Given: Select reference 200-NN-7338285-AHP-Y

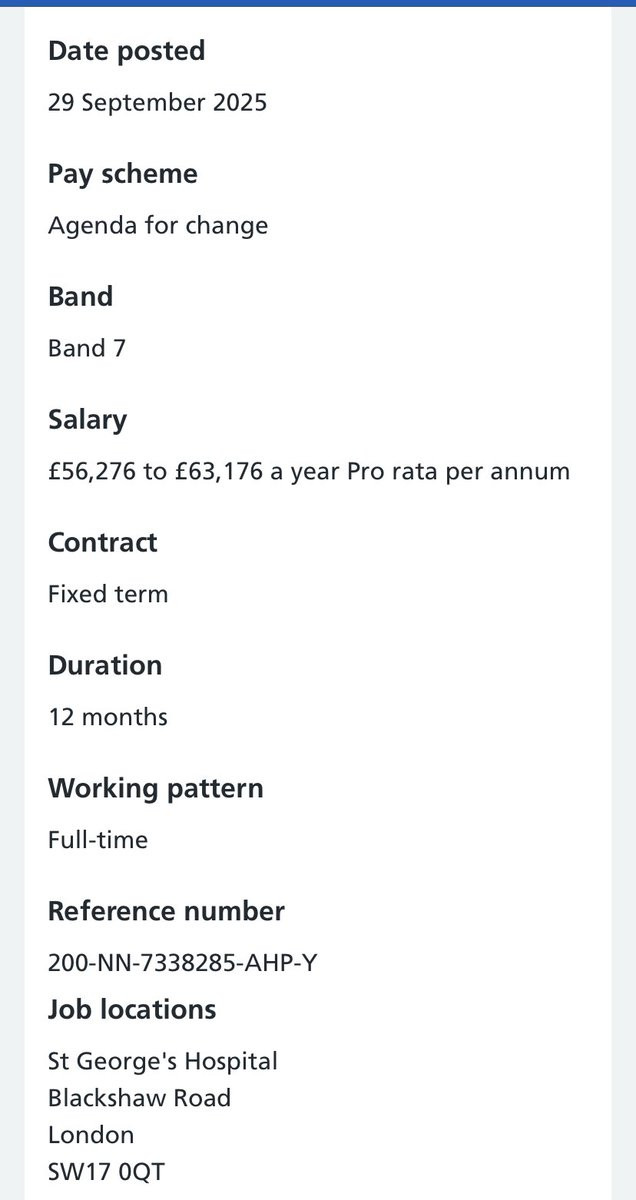Looking at the screenshot, I should [x=183, y=963].
